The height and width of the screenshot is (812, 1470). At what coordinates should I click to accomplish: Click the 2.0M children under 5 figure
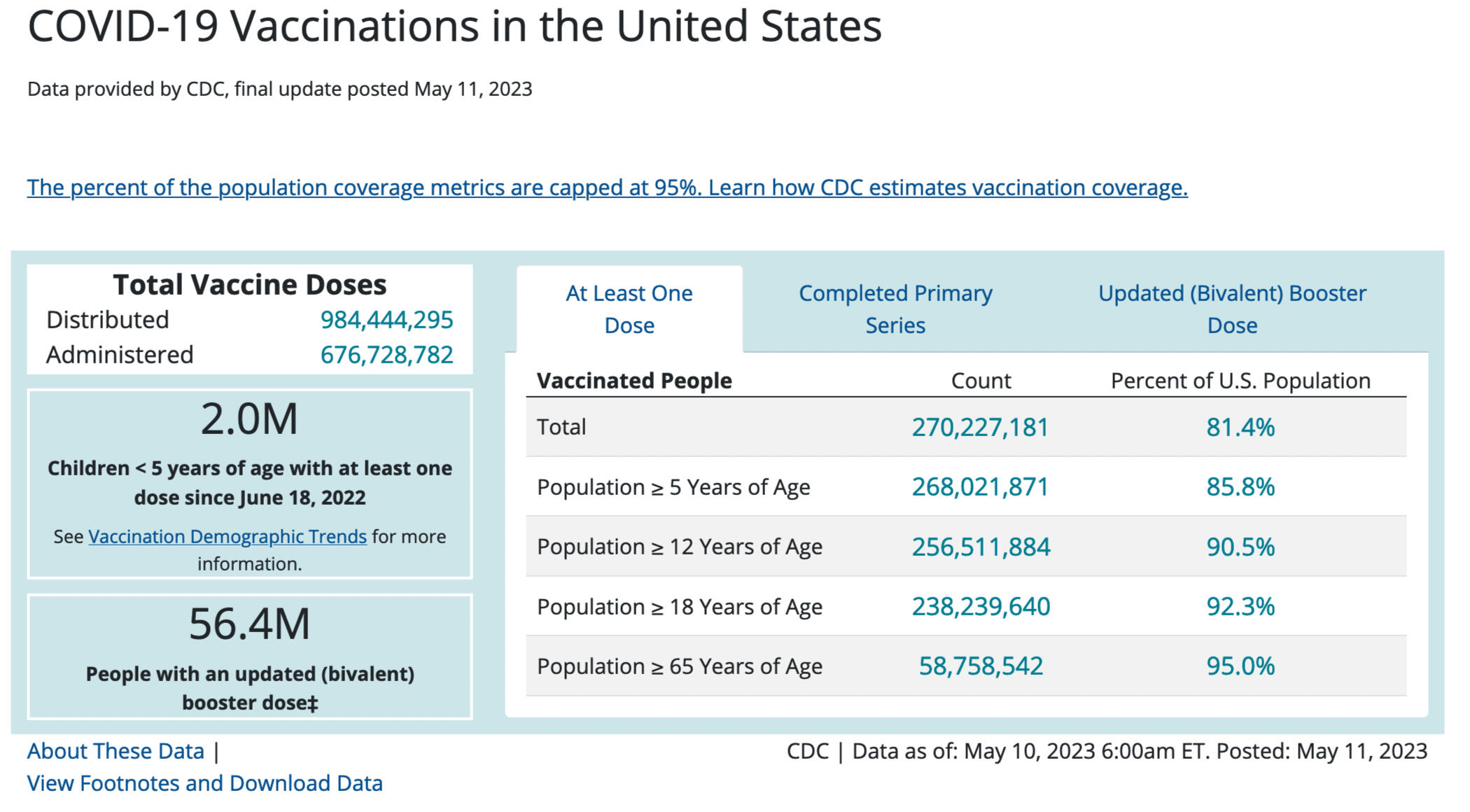[249, 419]
